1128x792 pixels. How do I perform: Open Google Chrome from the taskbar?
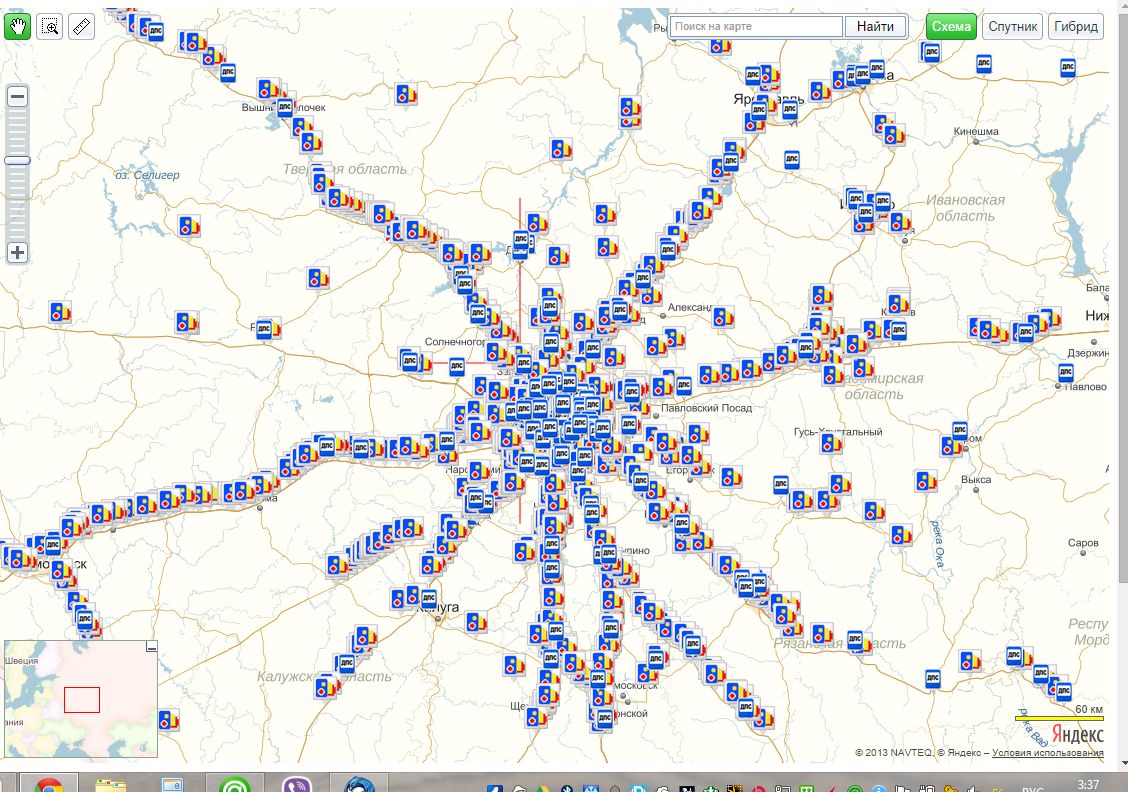coord(48,782)
